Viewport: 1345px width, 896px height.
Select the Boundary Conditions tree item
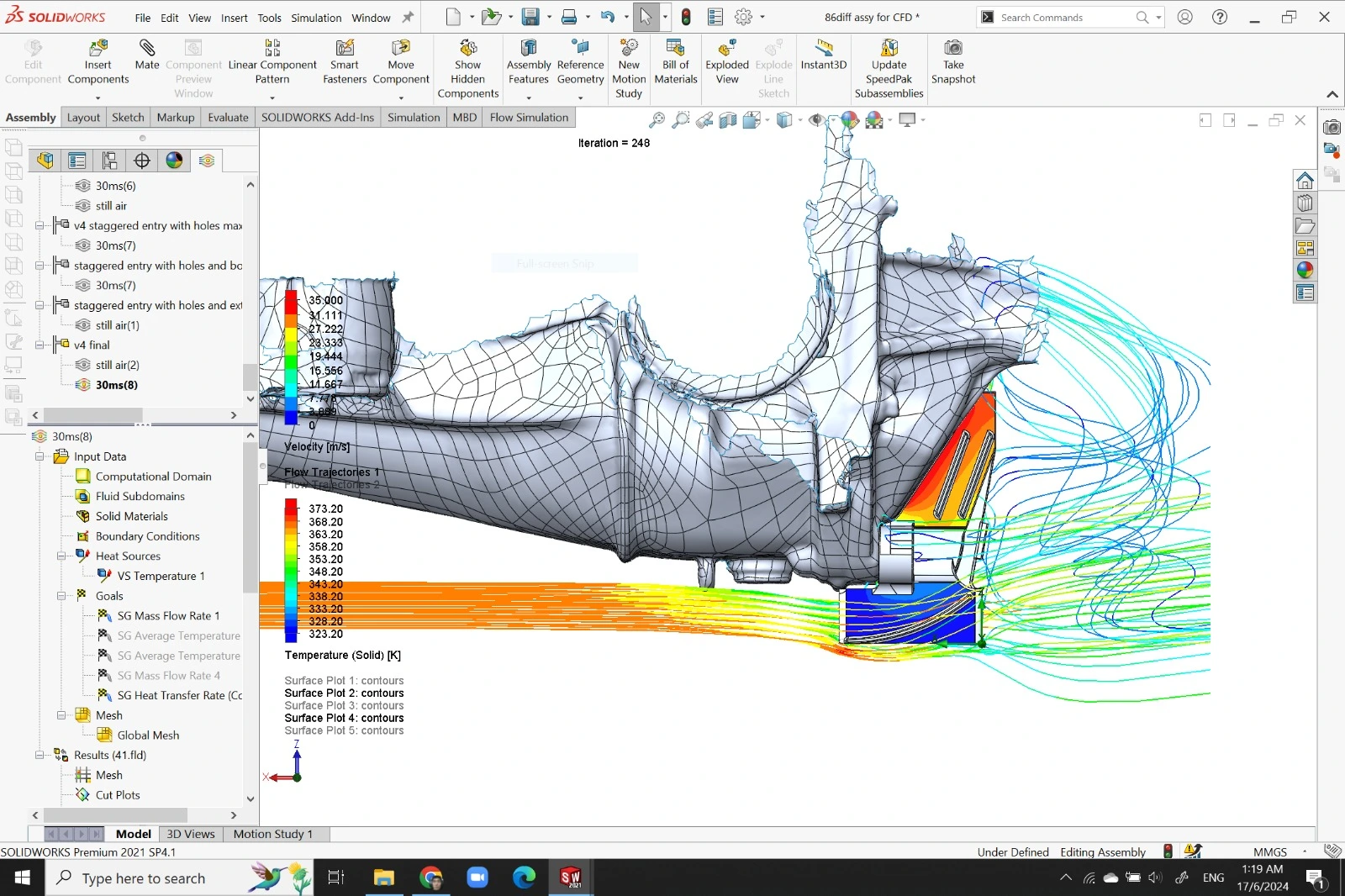tap(148, 536)
